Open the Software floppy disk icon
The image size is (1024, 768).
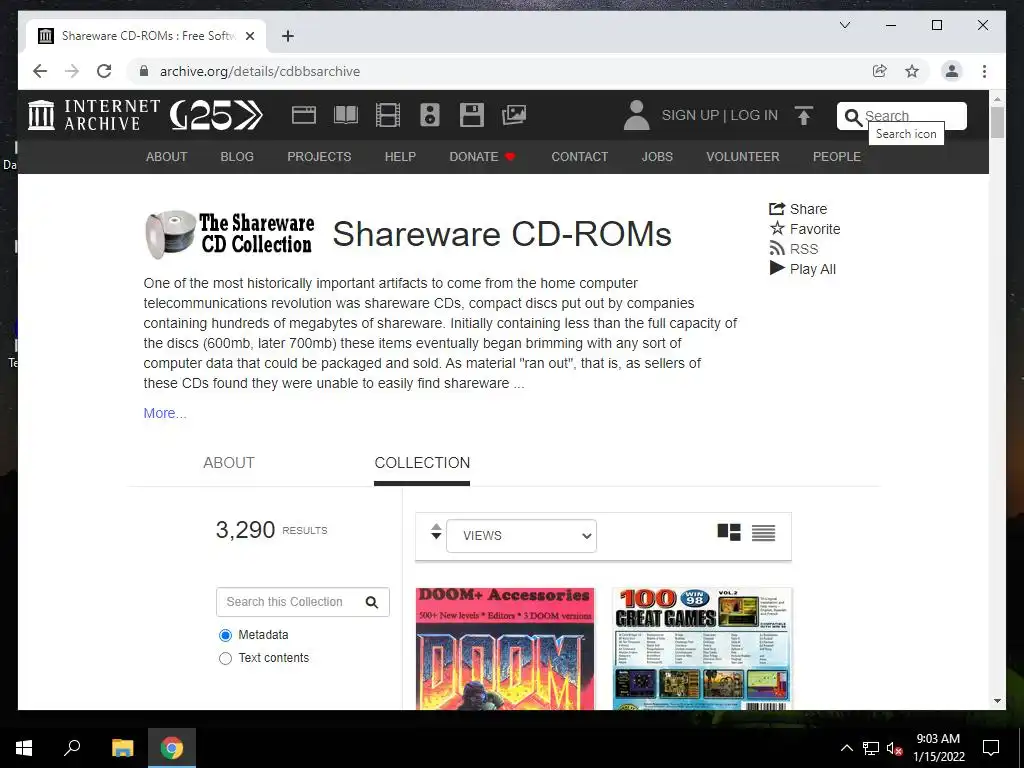[472, 115]
